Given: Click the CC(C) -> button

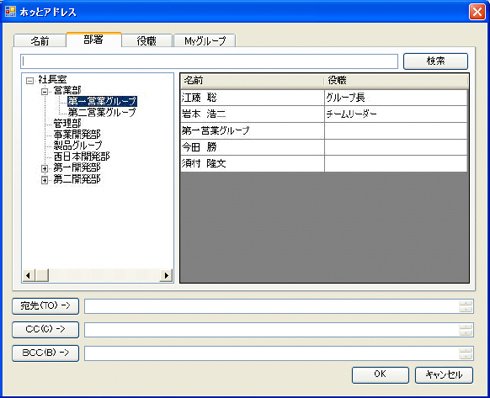Looking at the screenshot, I should (x=46, y=329).
